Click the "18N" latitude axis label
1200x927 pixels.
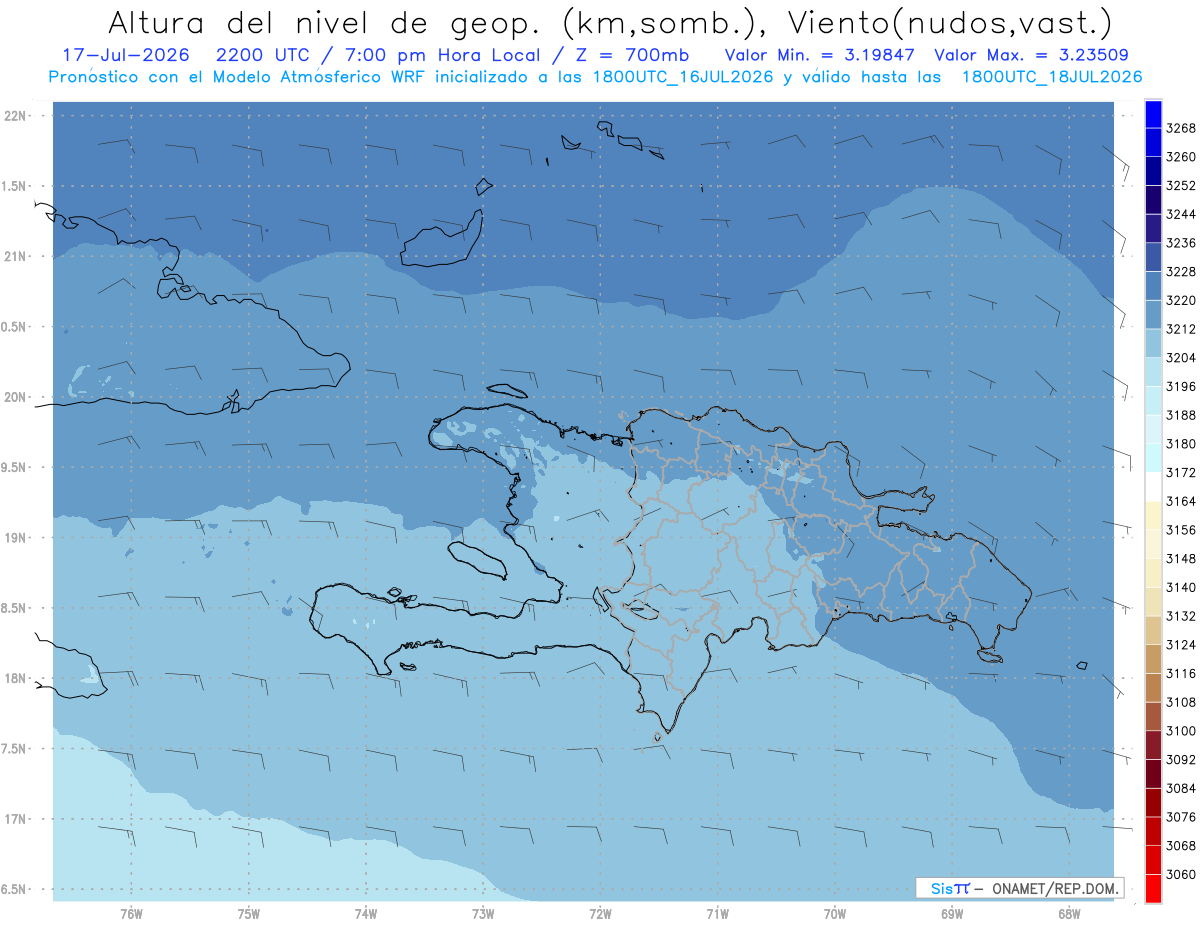click(x=15, y=678)
